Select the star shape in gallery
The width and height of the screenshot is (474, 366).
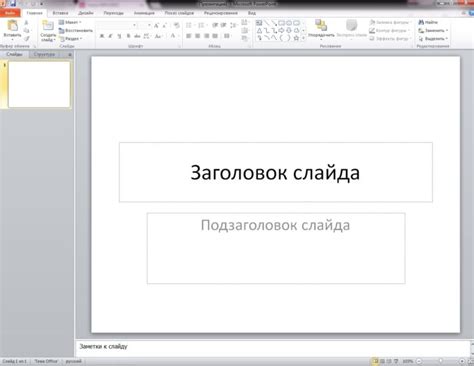coord(296,38)
